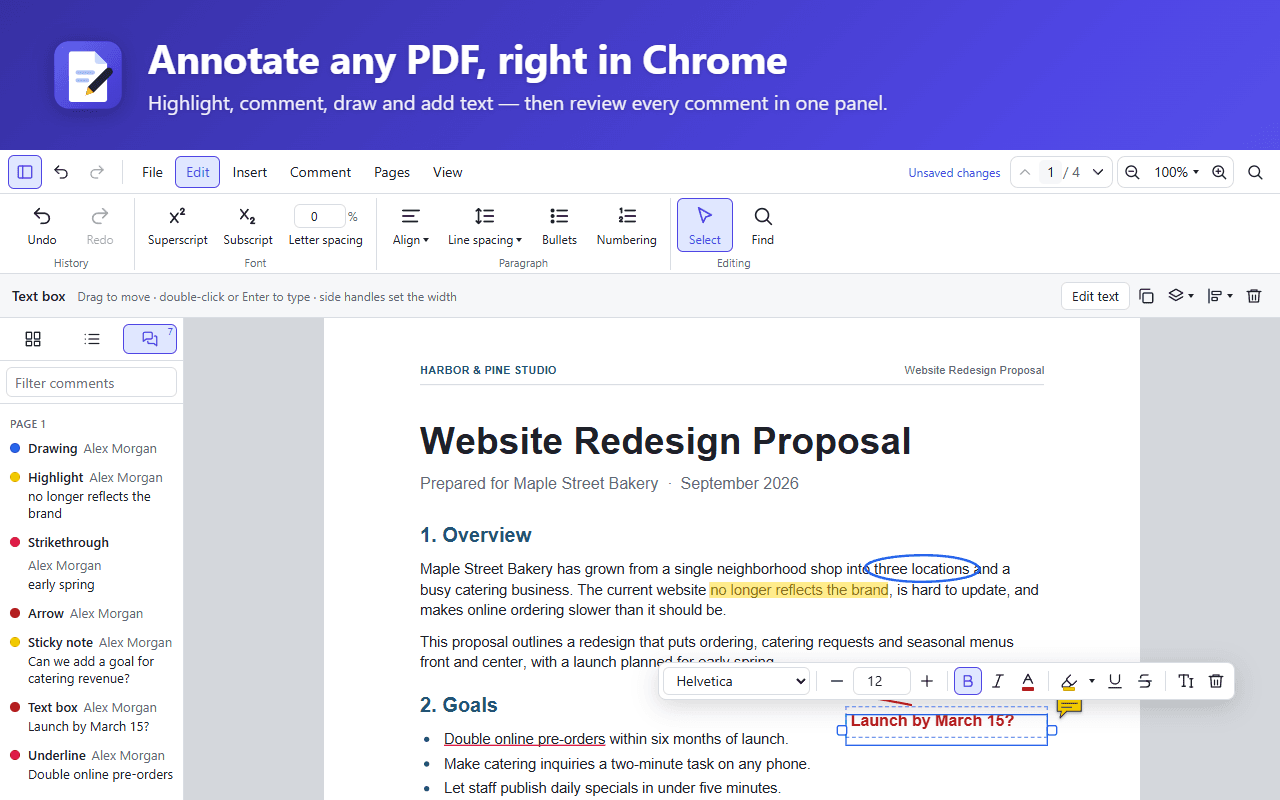Screen dimensions: 1280x800
Task: Show the outline list view in the sidebar
Action: pyautogui.click(x=92, y=339)
